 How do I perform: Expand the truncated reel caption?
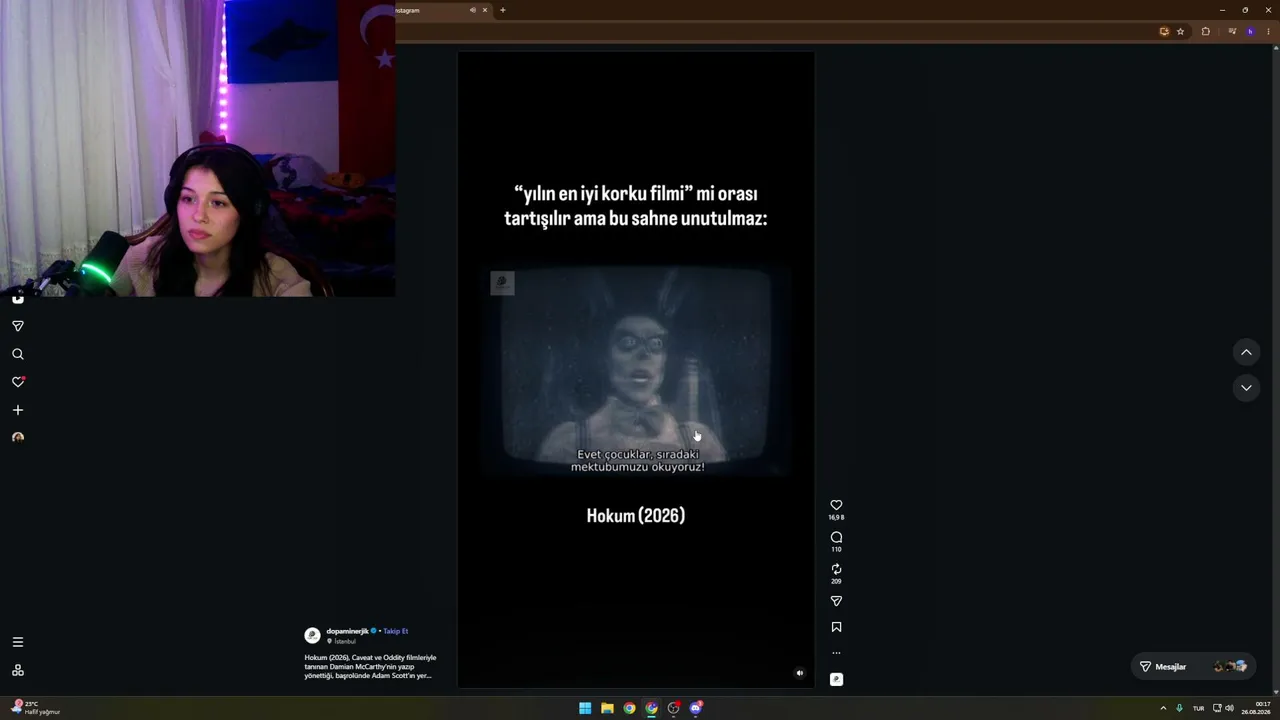click(370, 666)
